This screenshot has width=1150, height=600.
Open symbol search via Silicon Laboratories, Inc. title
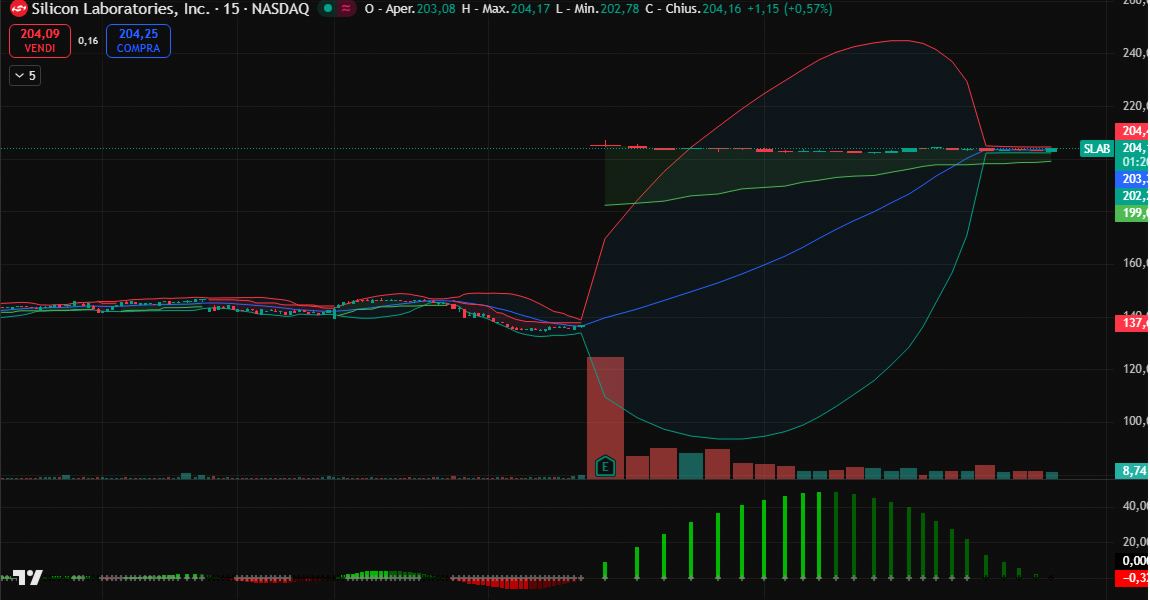coord(121,9)
